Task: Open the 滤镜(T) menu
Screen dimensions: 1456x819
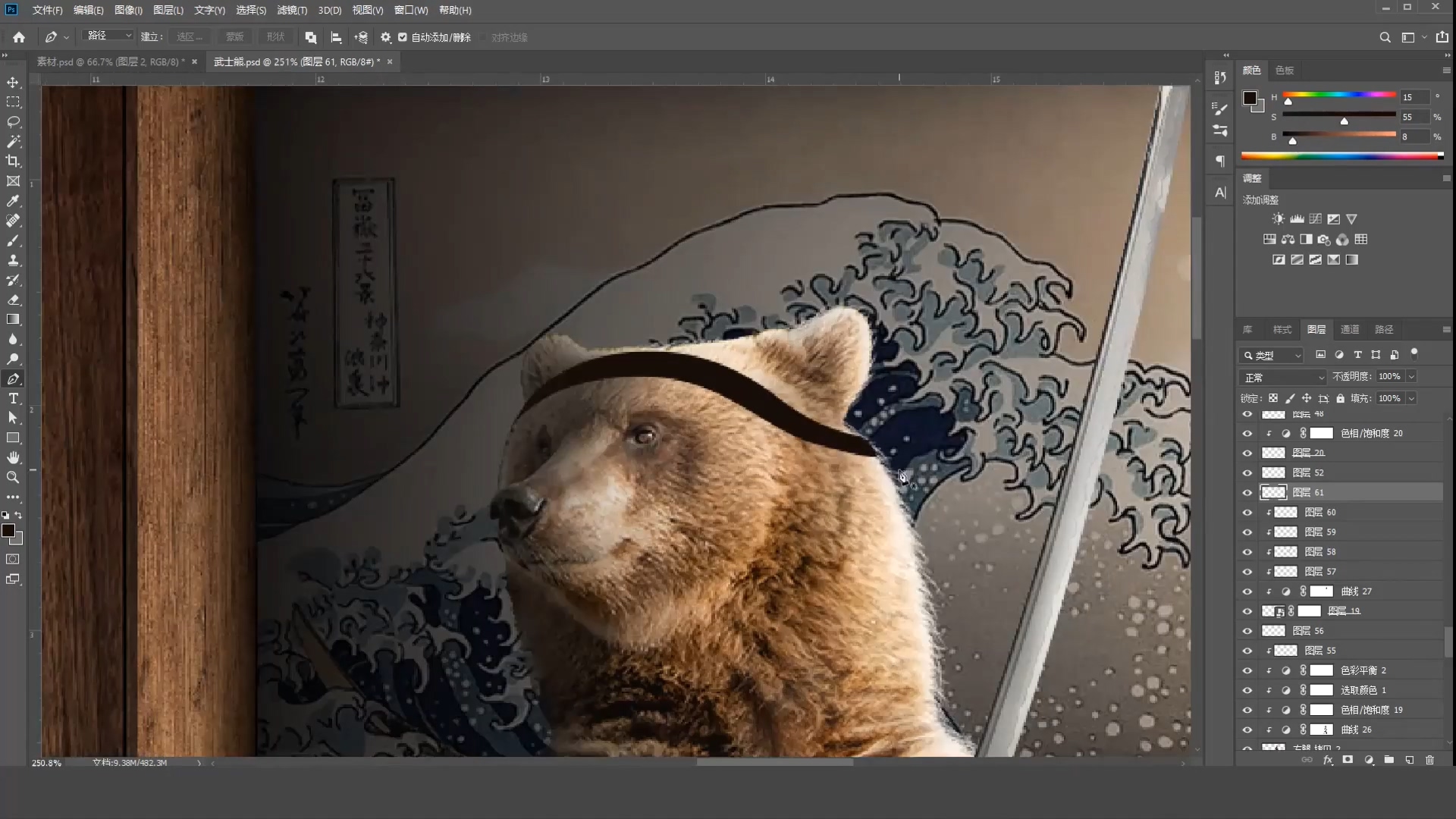Action: click(292, 10)
